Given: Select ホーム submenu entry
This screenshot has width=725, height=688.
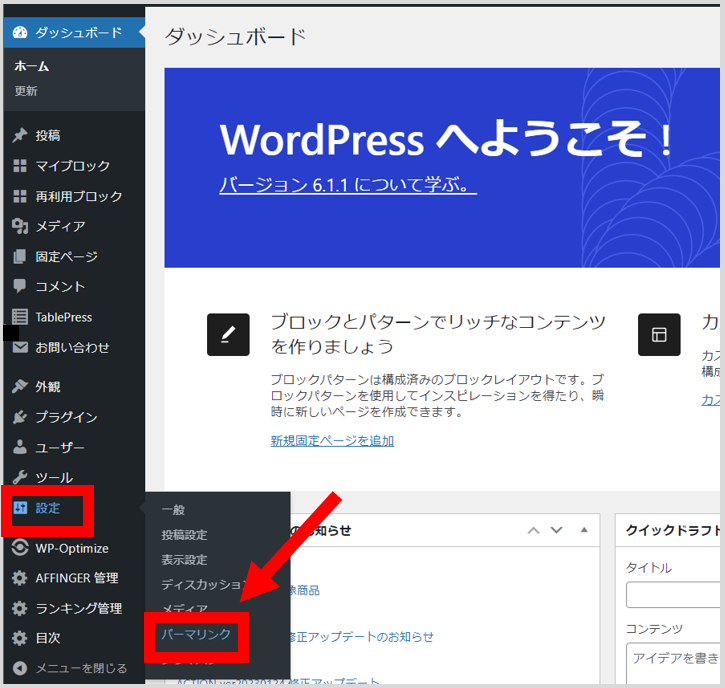Looking at the screenshot, I should [32, 66].
